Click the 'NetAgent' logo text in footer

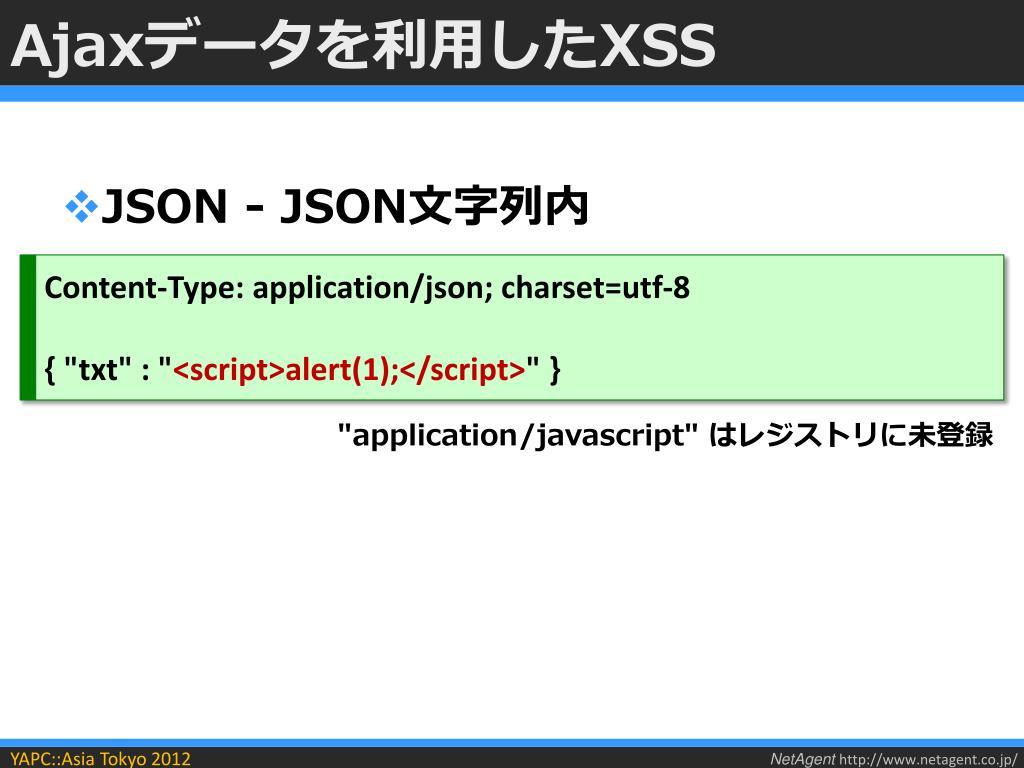(x=803, y=760)
